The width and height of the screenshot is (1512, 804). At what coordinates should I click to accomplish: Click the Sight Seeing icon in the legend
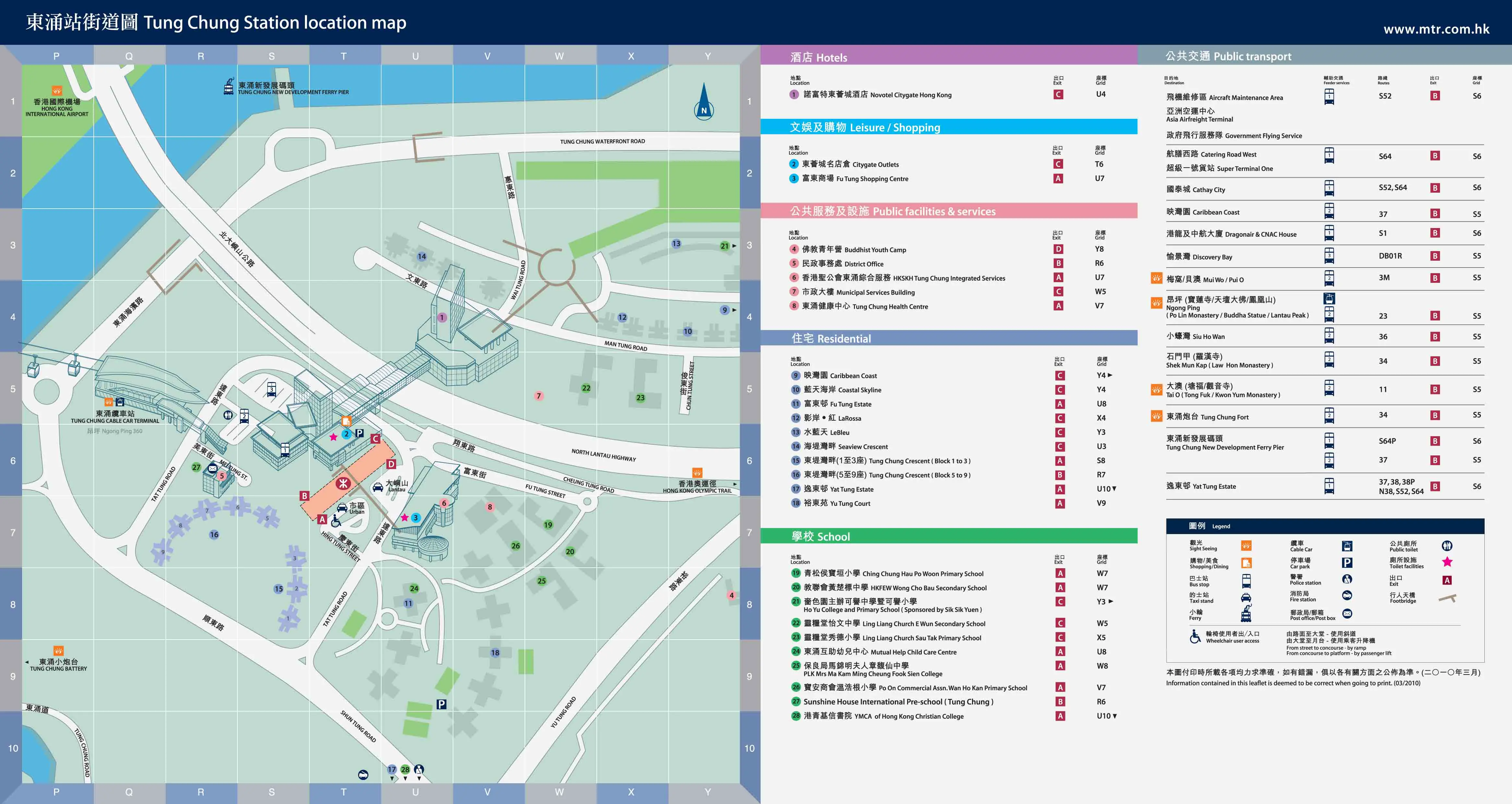coord(1246,546)
